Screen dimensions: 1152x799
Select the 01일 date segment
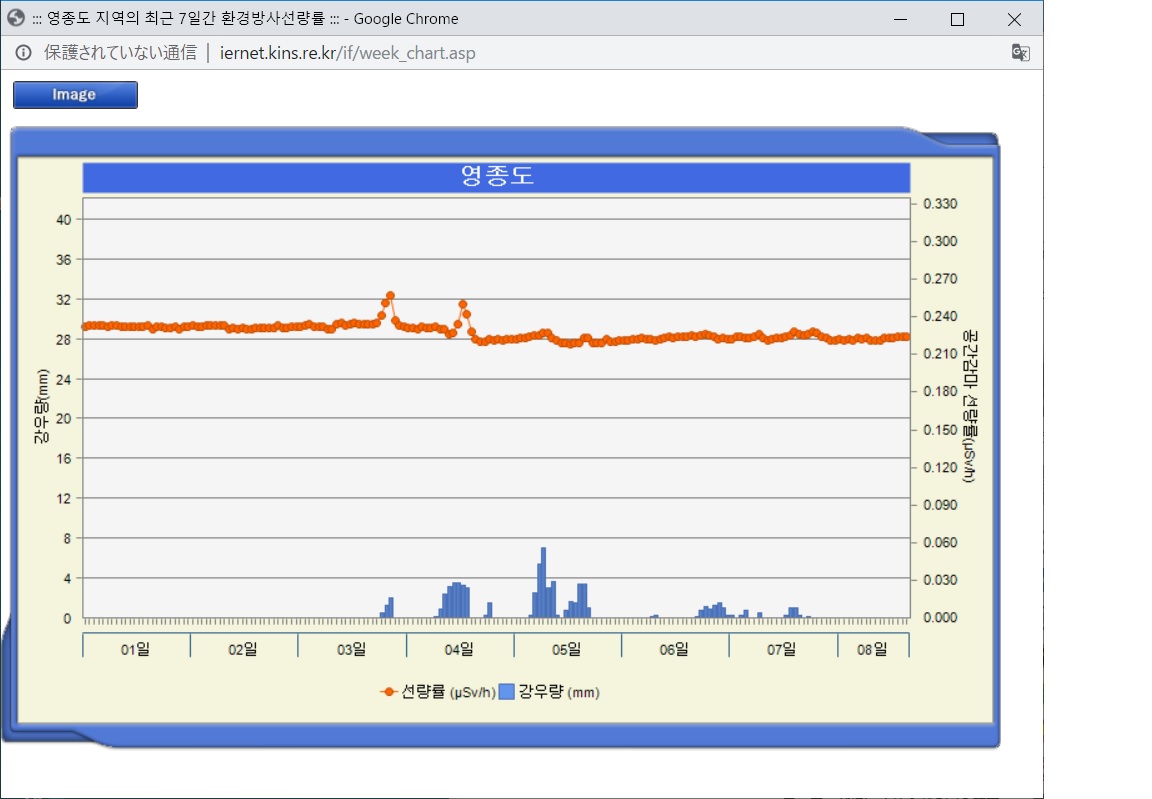[x=135, y=649]
